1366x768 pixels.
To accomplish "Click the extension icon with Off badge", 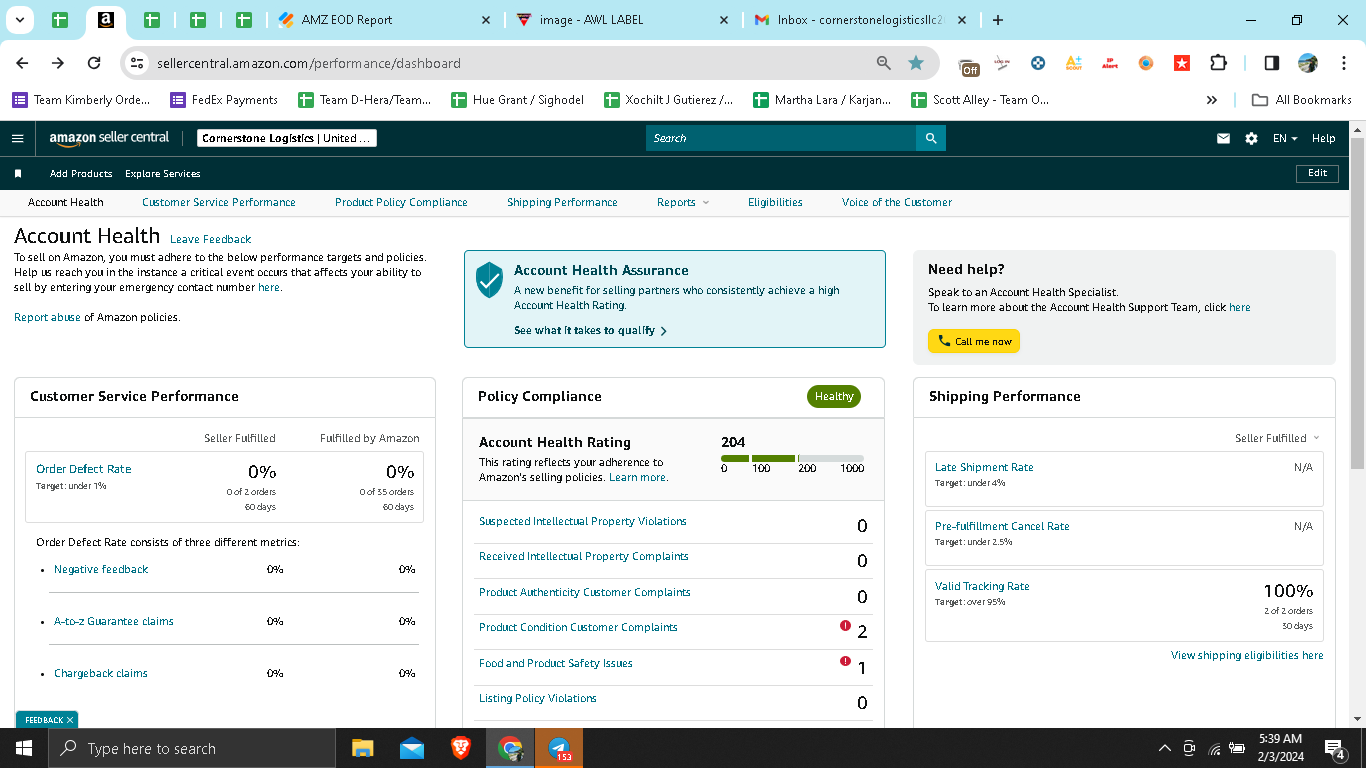I will pos(969,65).
